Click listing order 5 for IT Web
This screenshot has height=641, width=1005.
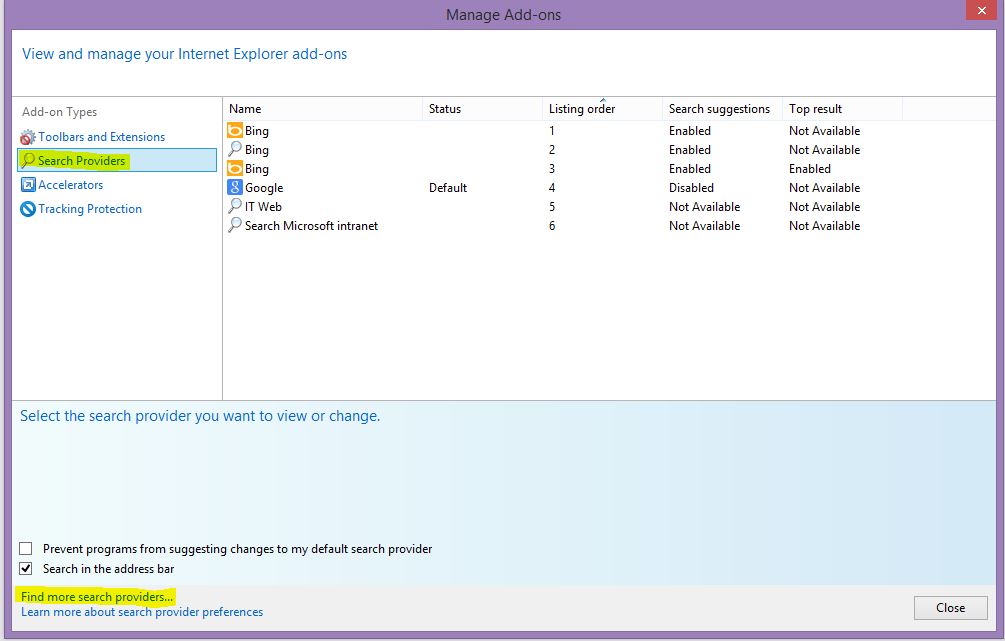click(552, 207)
